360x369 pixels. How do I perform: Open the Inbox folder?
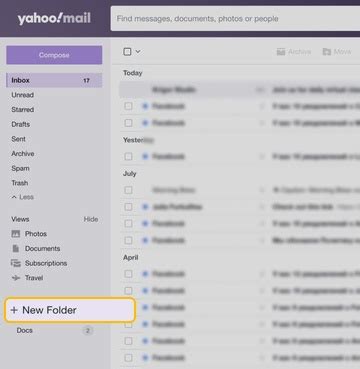(54, 80)
